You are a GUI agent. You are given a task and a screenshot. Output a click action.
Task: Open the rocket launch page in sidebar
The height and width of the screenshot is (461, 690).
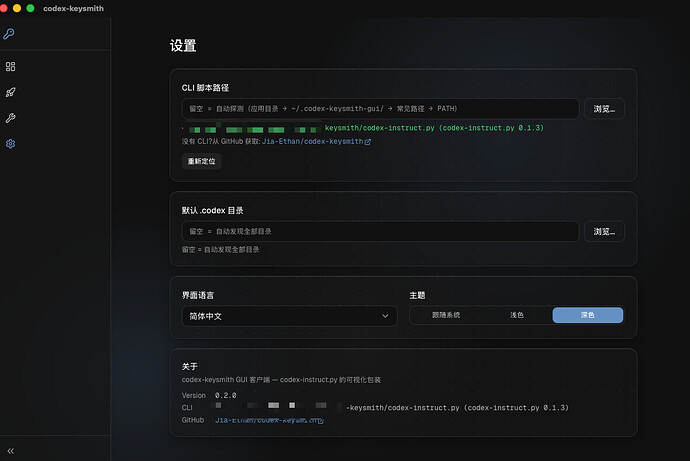pos(11,92)
